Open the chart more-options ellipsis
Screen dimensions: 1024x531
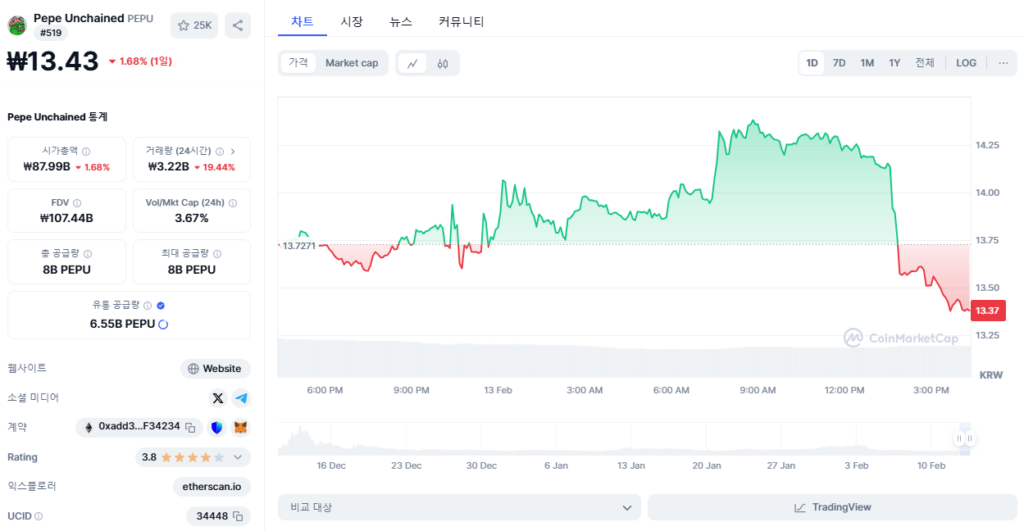[1003, 63]
